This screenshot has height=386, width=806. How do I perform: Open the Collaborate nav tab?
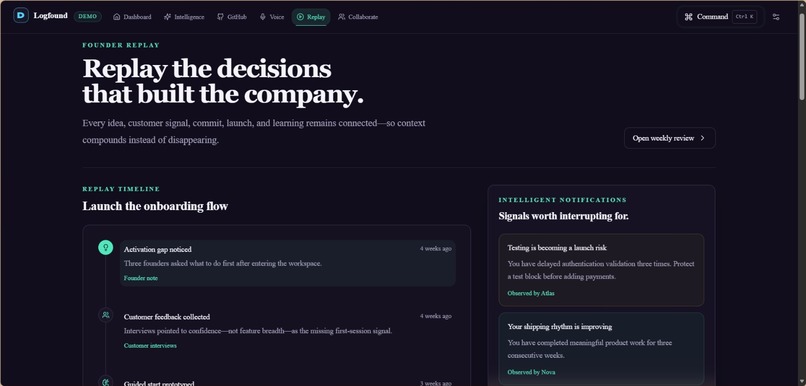click(x=358, y=17)
